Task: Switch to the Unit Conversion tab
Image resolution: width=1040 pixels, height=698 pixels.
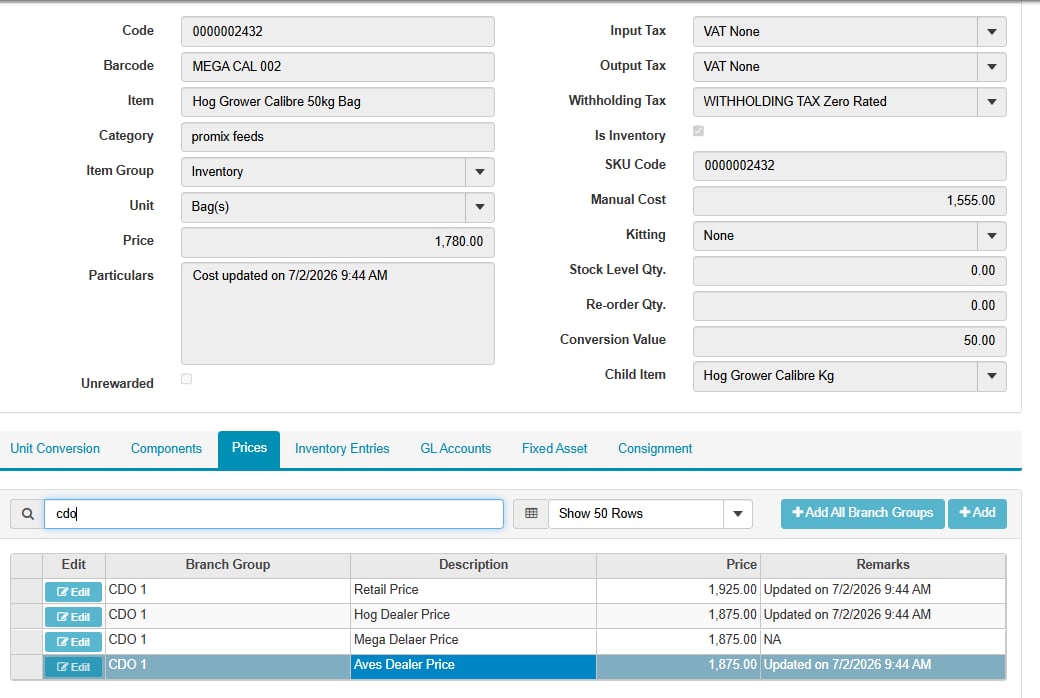Action: pos(55,449)
